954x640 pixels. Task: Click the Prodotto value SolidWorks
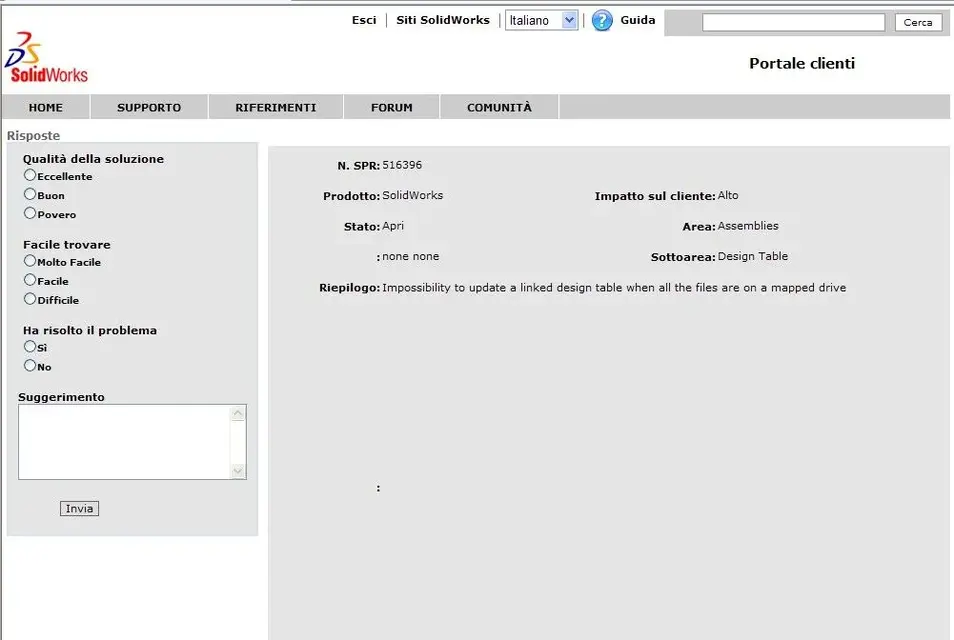point(413,196)
